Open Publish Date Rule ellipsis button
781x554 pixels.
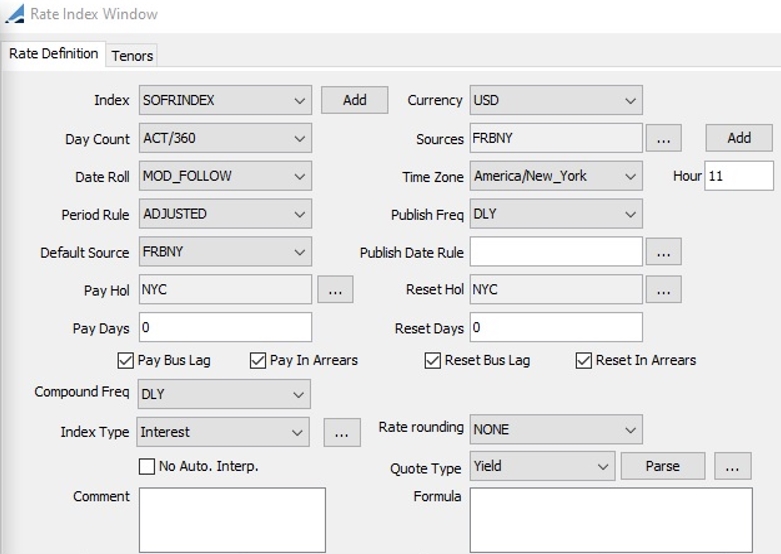tap(663, 252)
